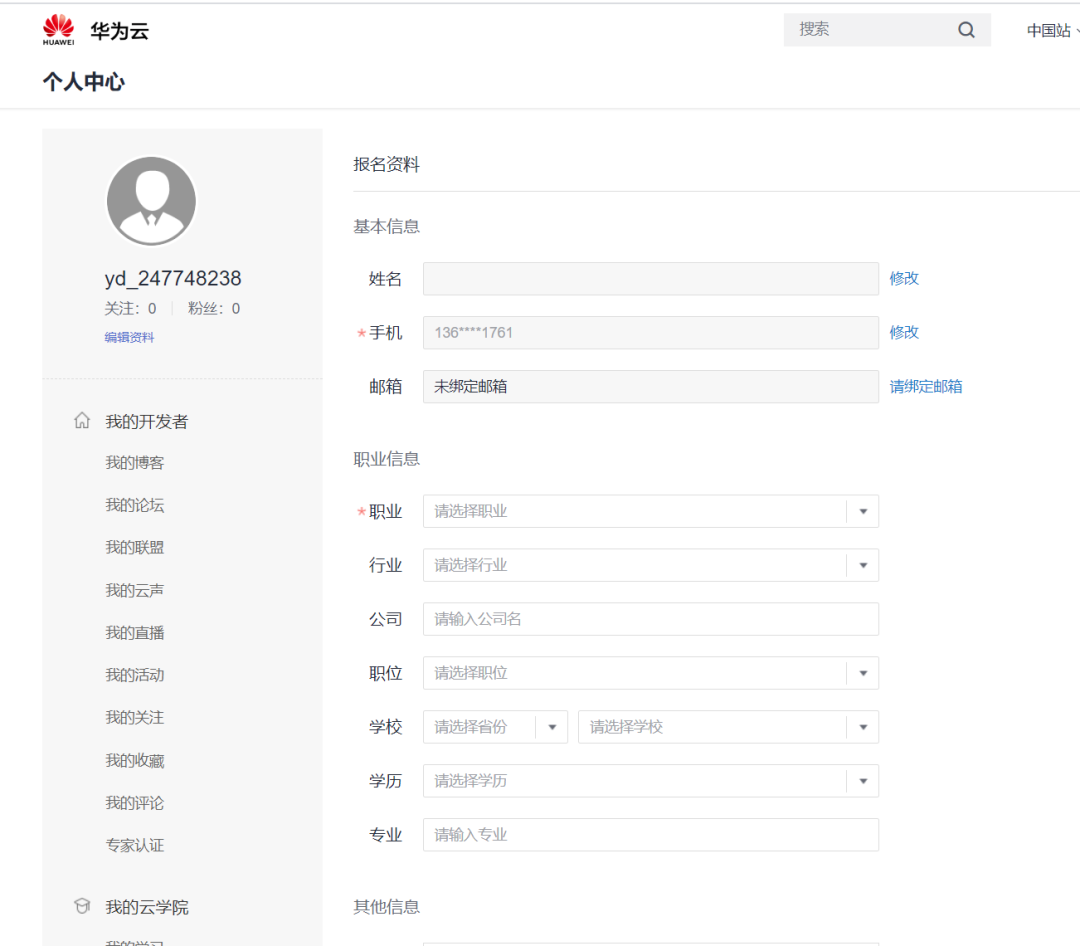The image size is (1080, 946).
Task: Click 修改 link next to 姓名
Action: 904,278
